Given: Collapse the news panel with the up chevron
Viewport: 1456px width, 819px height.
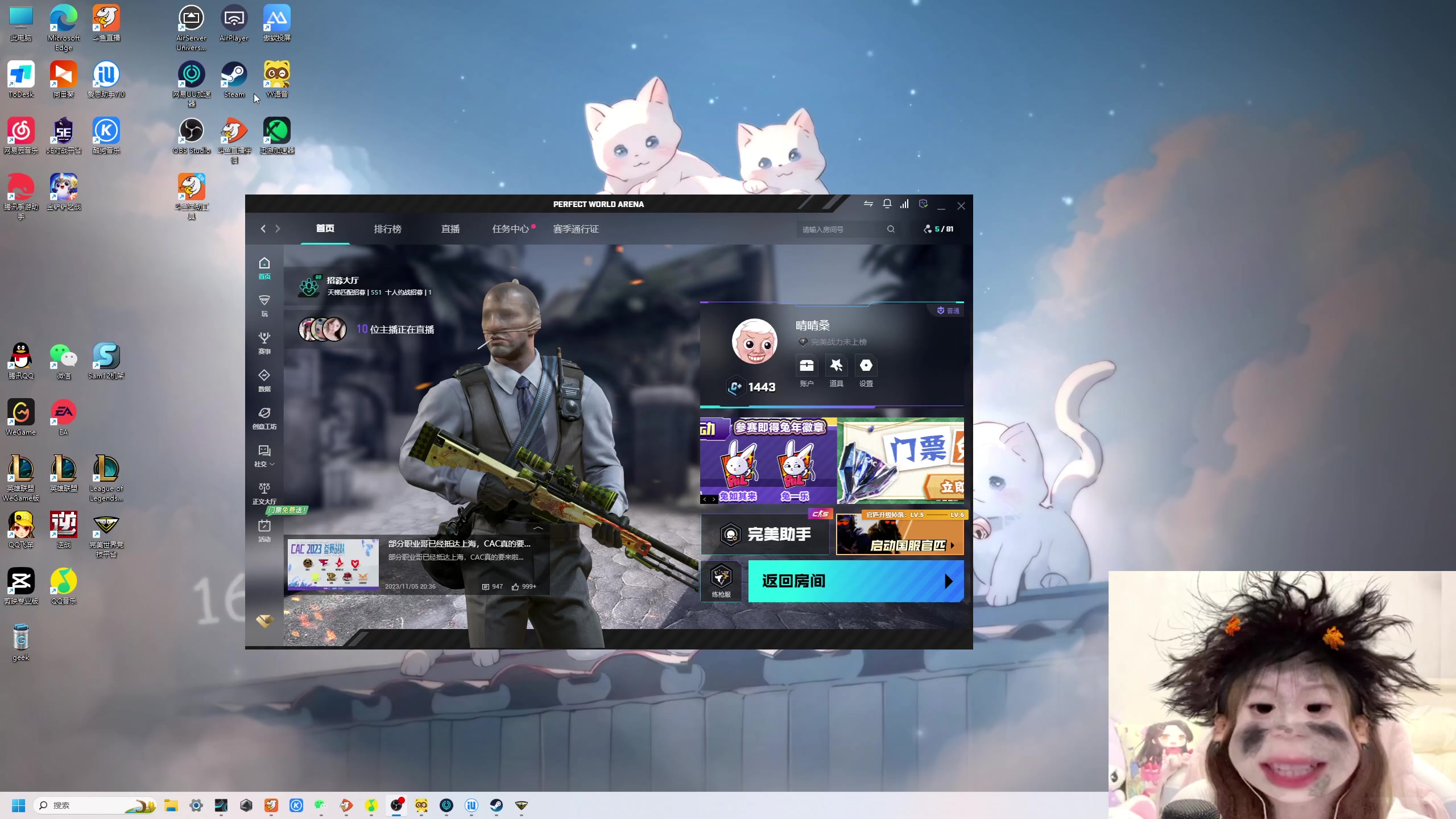Looking at the screenshot, I should [538, 528].
